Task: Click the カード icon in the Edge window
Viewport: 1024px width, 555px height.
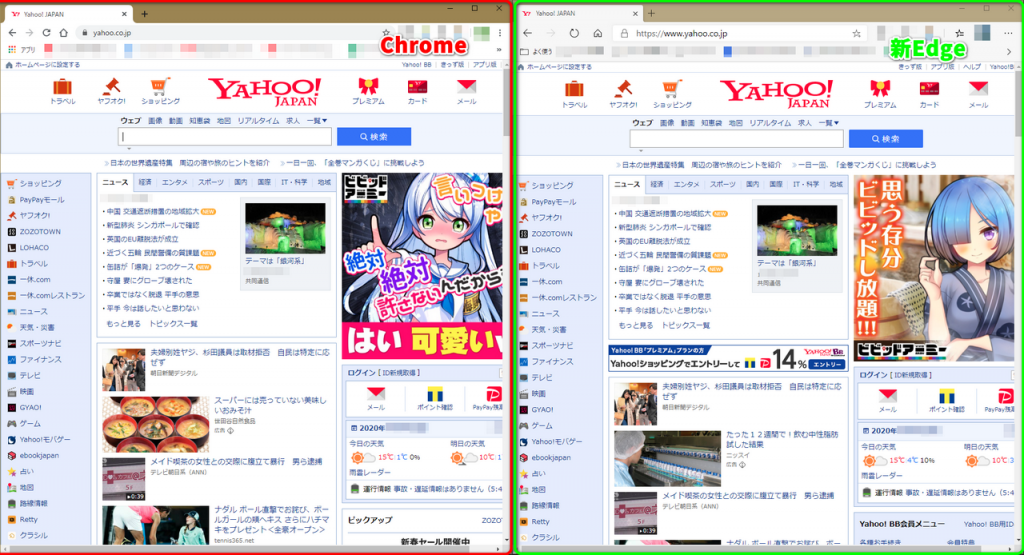Action: 929,88
